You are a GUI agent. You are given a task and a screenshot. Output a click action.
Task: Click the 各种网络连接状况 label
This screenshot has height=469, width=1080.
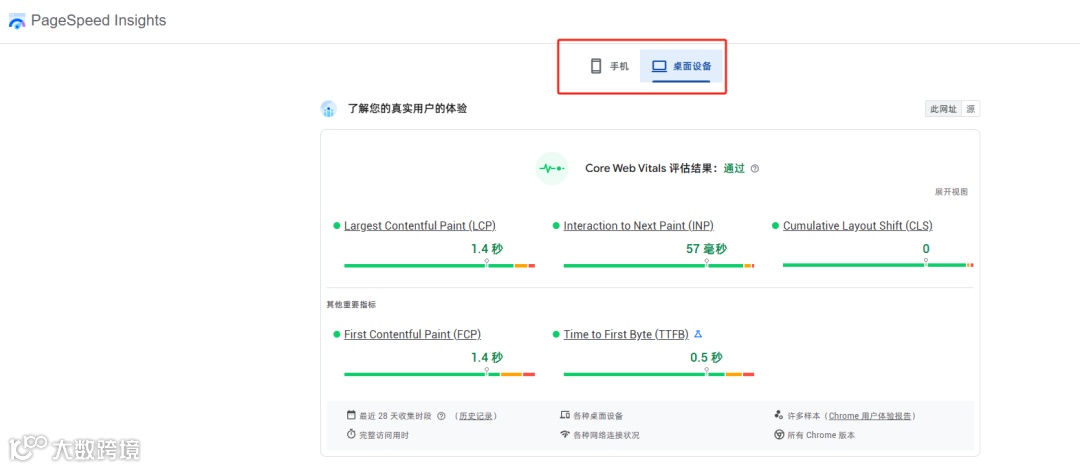pos(606,435)
